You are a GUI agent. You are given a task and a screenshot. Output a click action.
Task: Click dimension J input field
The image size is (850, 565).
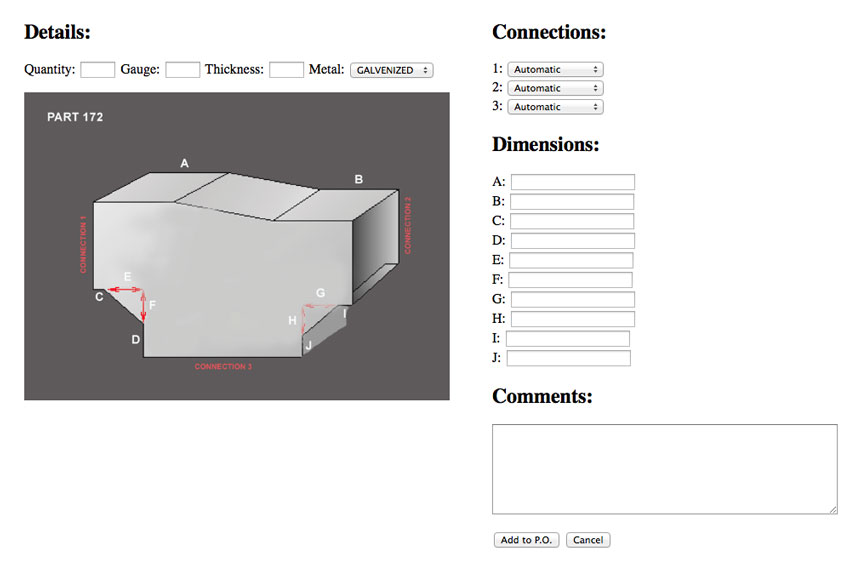pyautogui.click(x=568, y=358)
